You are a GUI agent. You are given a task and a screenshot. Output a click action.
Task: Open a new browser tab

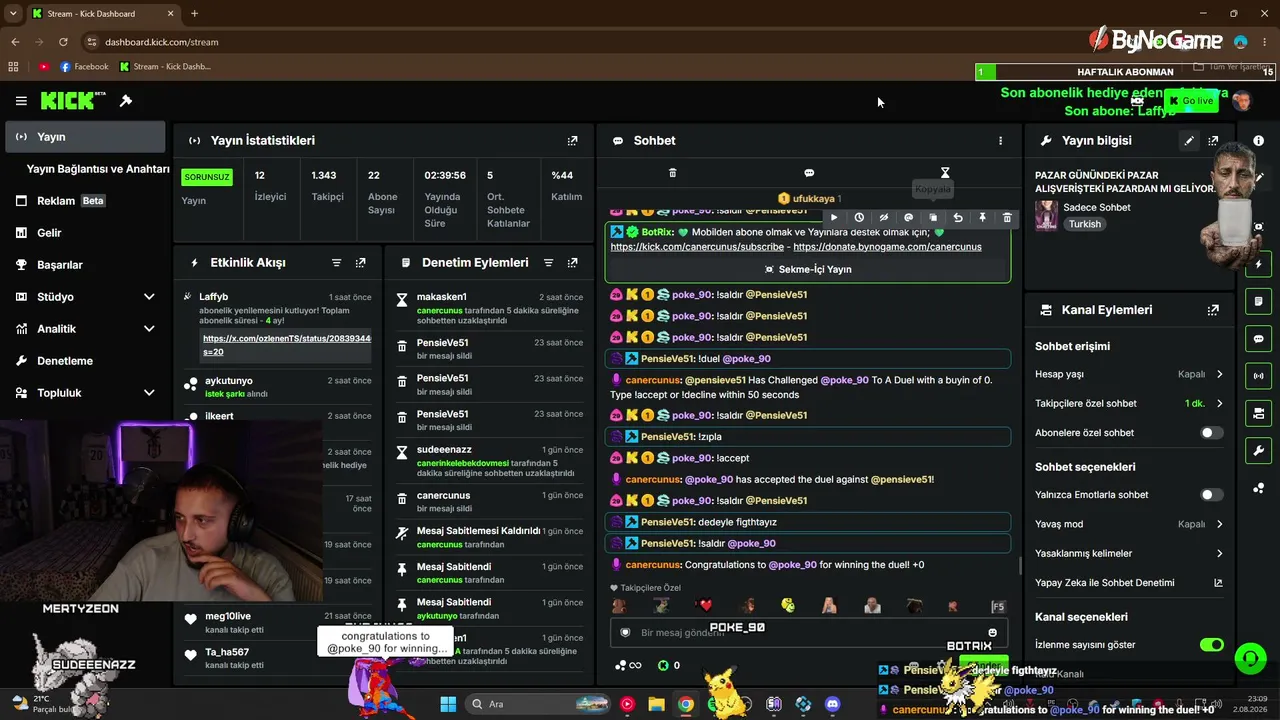194,14
